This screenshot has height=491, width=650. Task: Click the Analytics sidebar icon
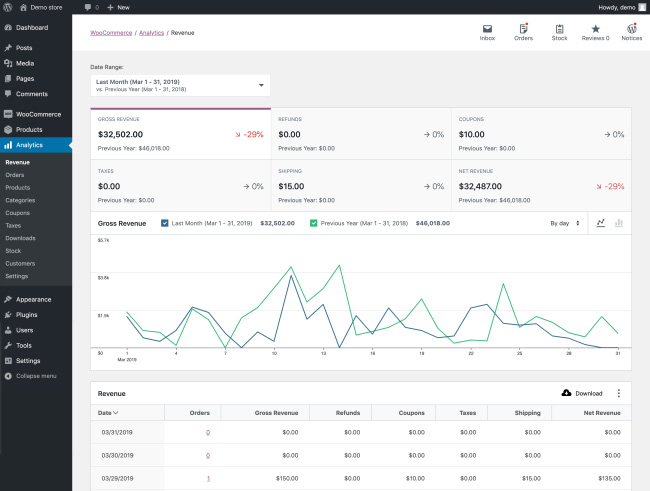coord(8,145)
